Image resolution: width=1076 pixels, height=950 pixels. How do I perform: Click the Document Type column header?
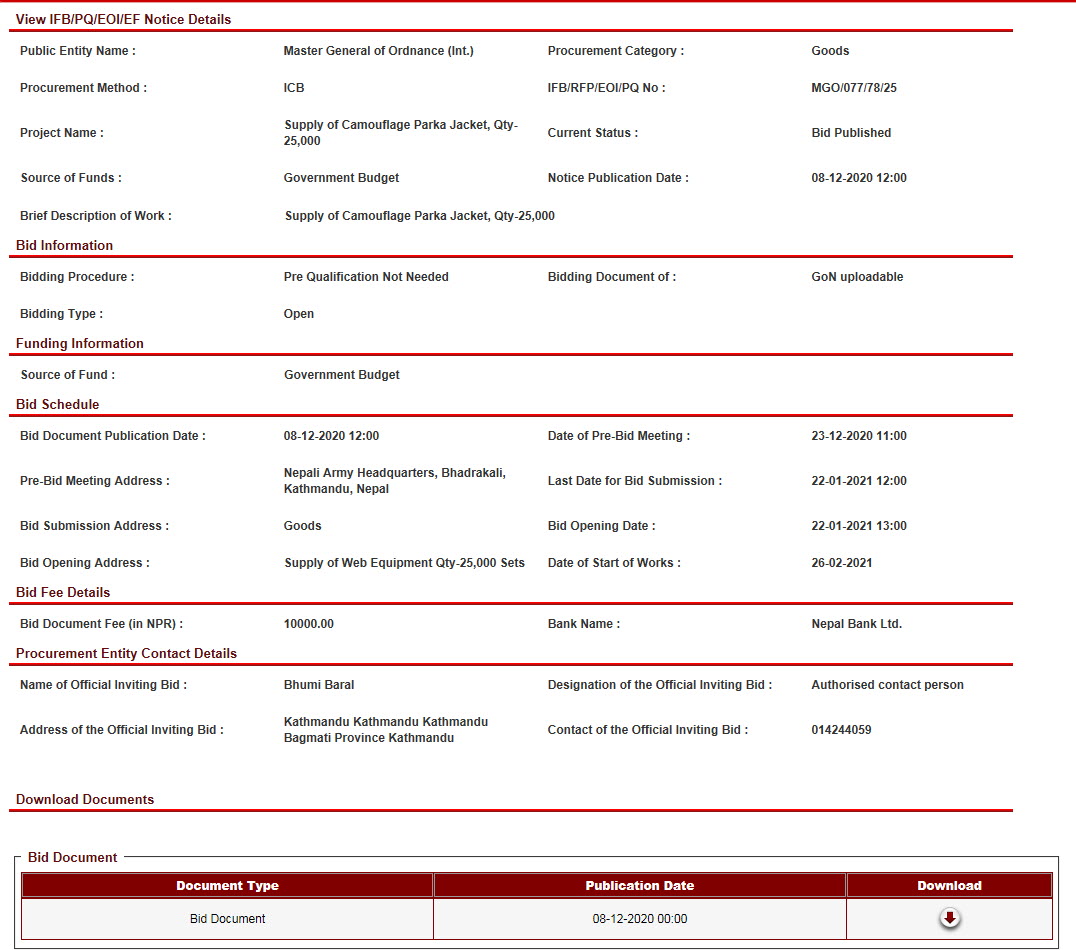[227, 885]
